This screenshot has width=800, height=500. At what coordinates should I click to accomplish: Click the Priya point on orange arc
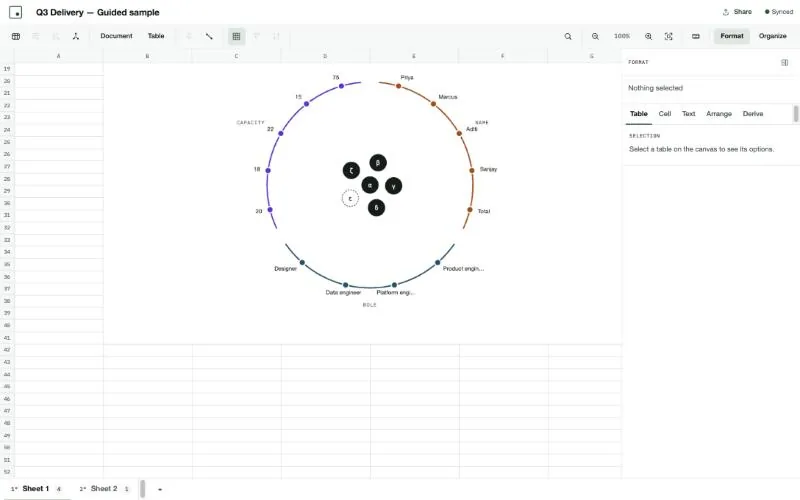398,86
